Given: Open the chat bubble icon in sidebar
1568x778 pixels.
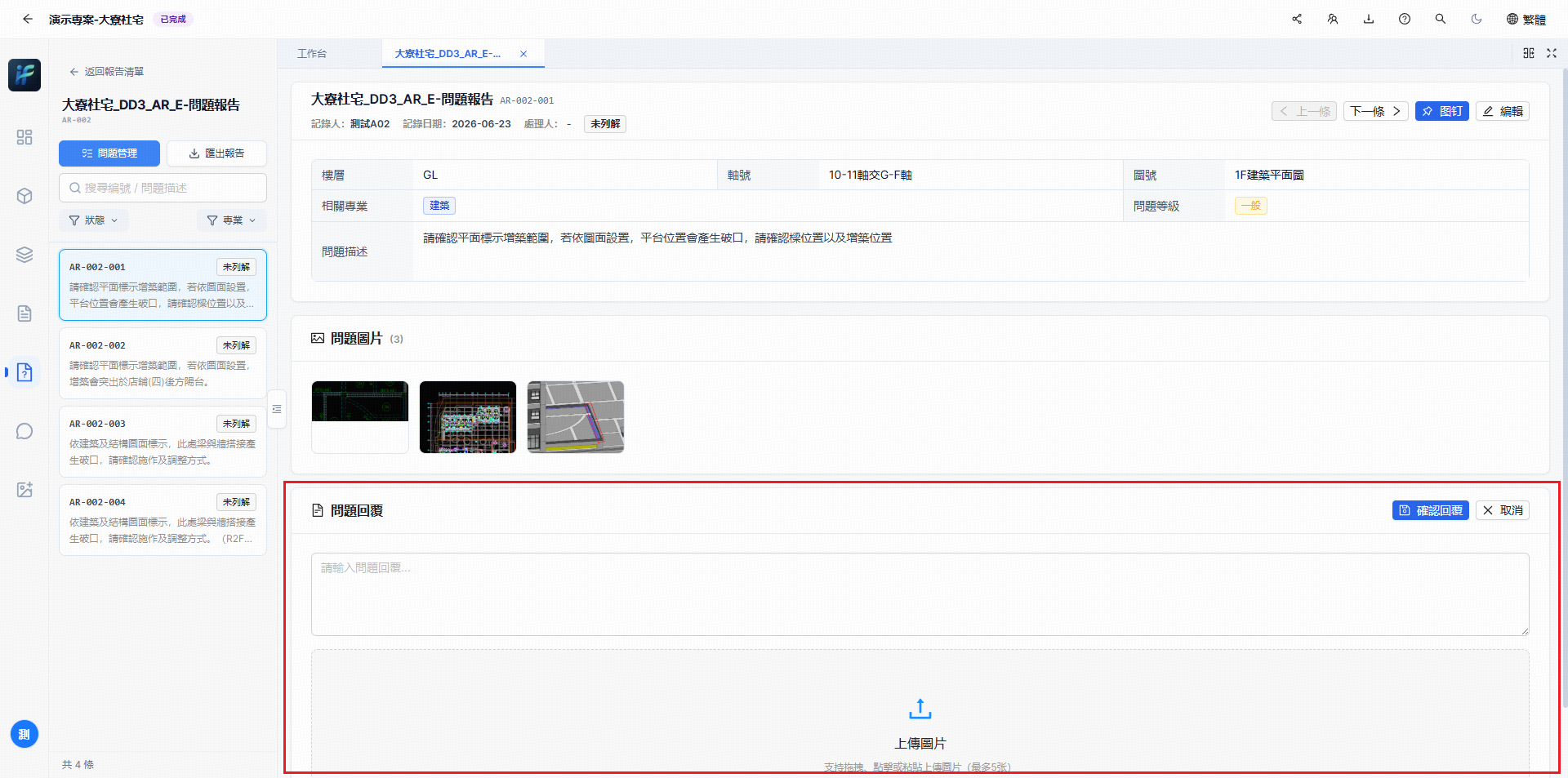Looking at the screenshot, I should tap(24, 431).
